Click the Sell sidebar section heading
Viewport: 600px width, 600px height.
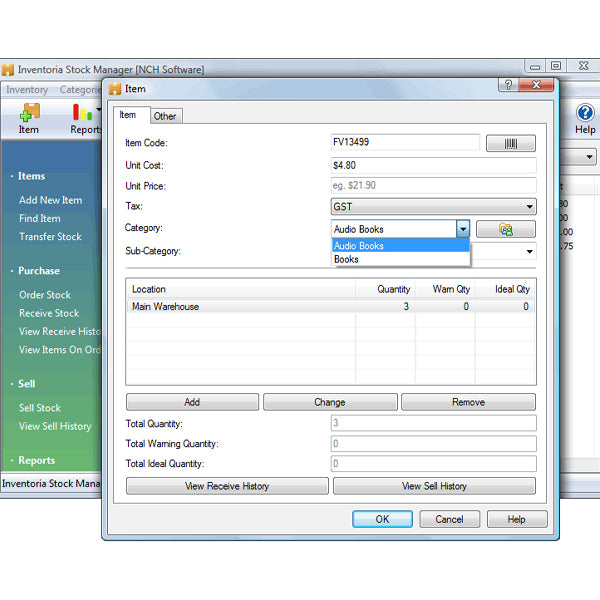click(x=26, y=384)
